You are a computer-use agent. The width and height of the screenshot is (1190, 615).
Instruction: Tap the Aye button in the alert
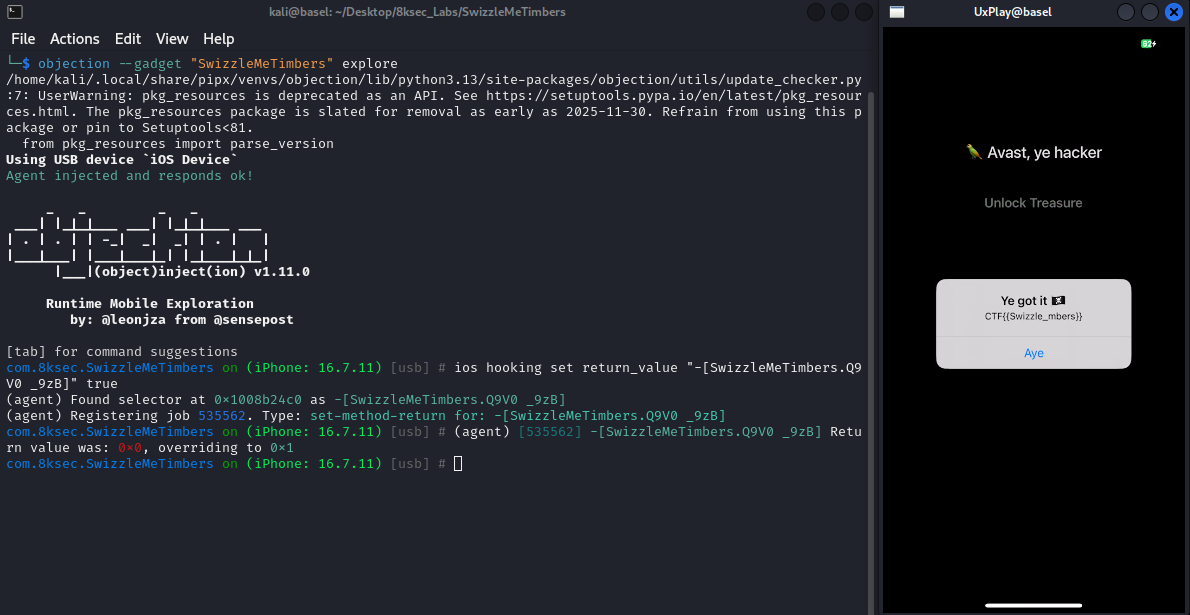coord(1034,353)
